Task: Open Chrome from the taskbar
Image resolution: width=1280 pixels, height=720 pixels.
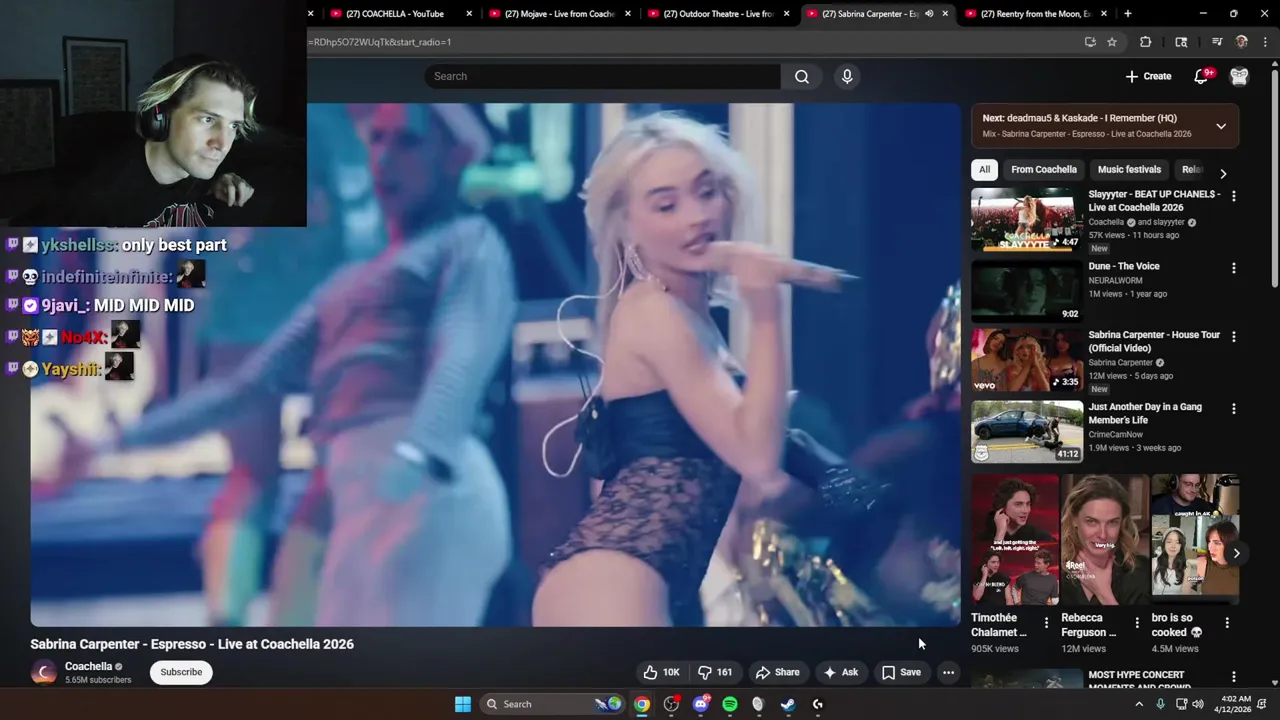Action: tap(642, 704)
